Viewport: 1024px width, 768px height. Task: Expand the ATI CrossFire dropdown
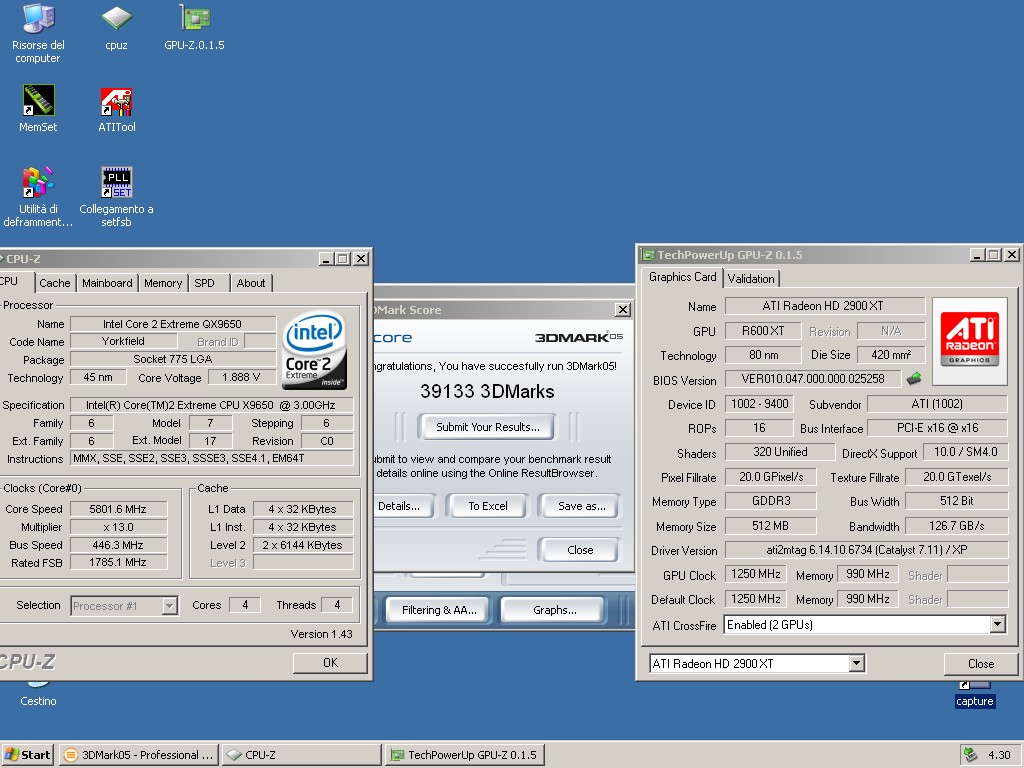[x=997, y=625]
